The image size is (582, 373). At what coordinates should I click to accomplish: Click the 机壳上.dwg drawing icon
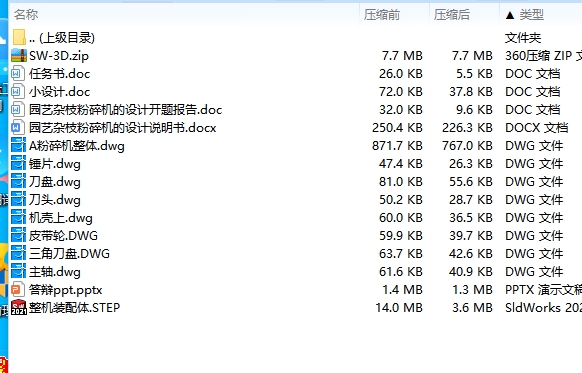19,217
